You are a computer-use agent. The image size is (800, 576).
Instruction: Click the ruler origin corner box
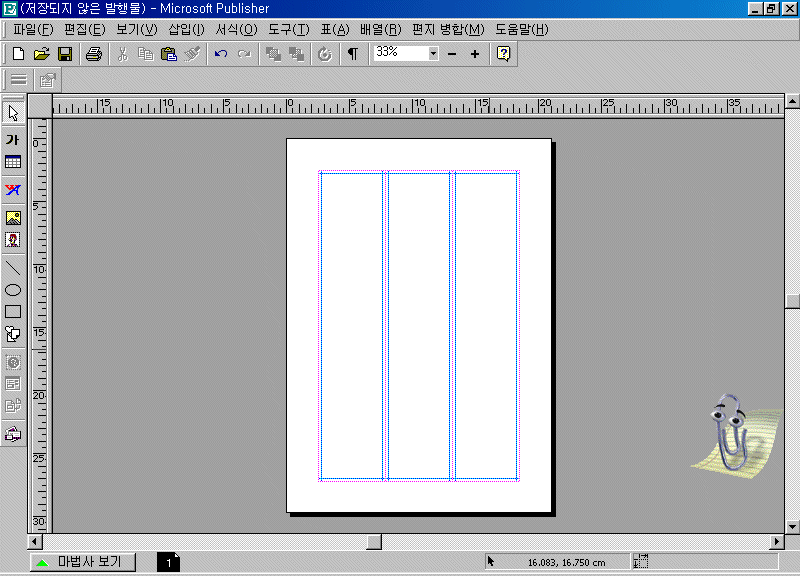(40, 106)
